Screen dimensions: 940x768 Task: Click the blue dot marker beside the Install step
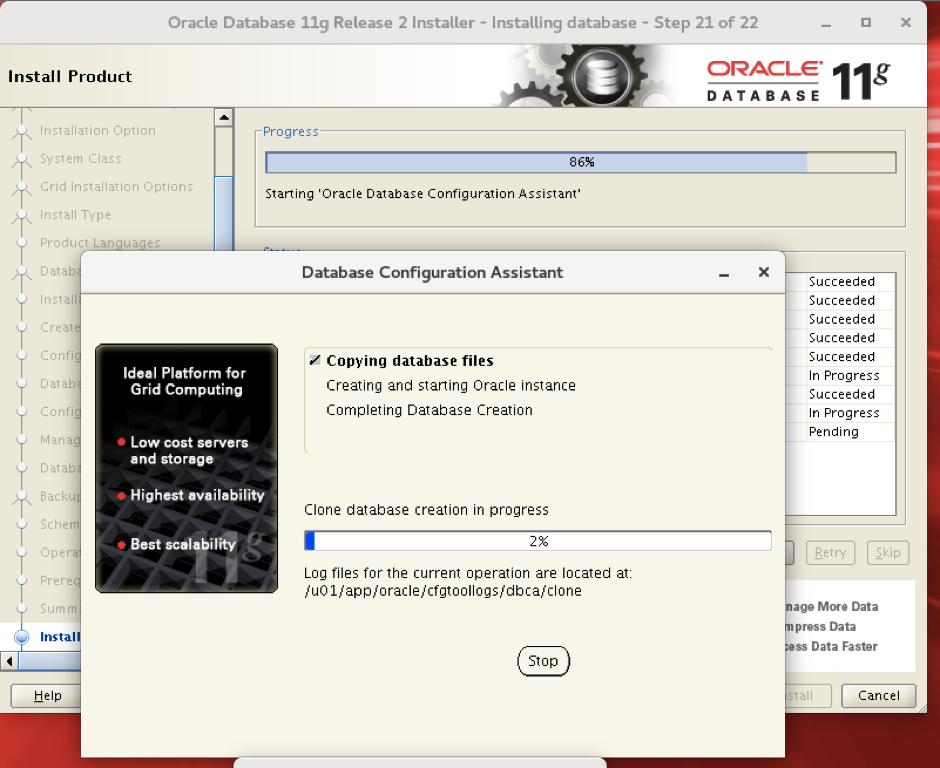23,636
